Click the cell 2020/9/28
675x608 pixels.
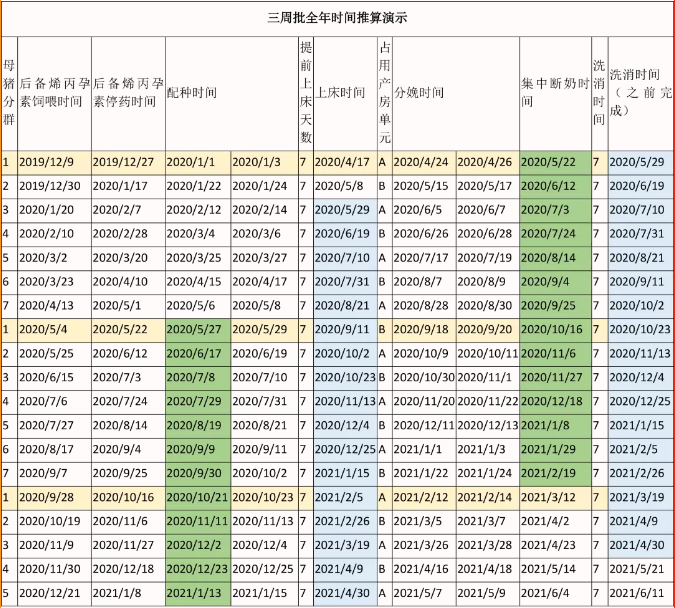pos(55,498)
